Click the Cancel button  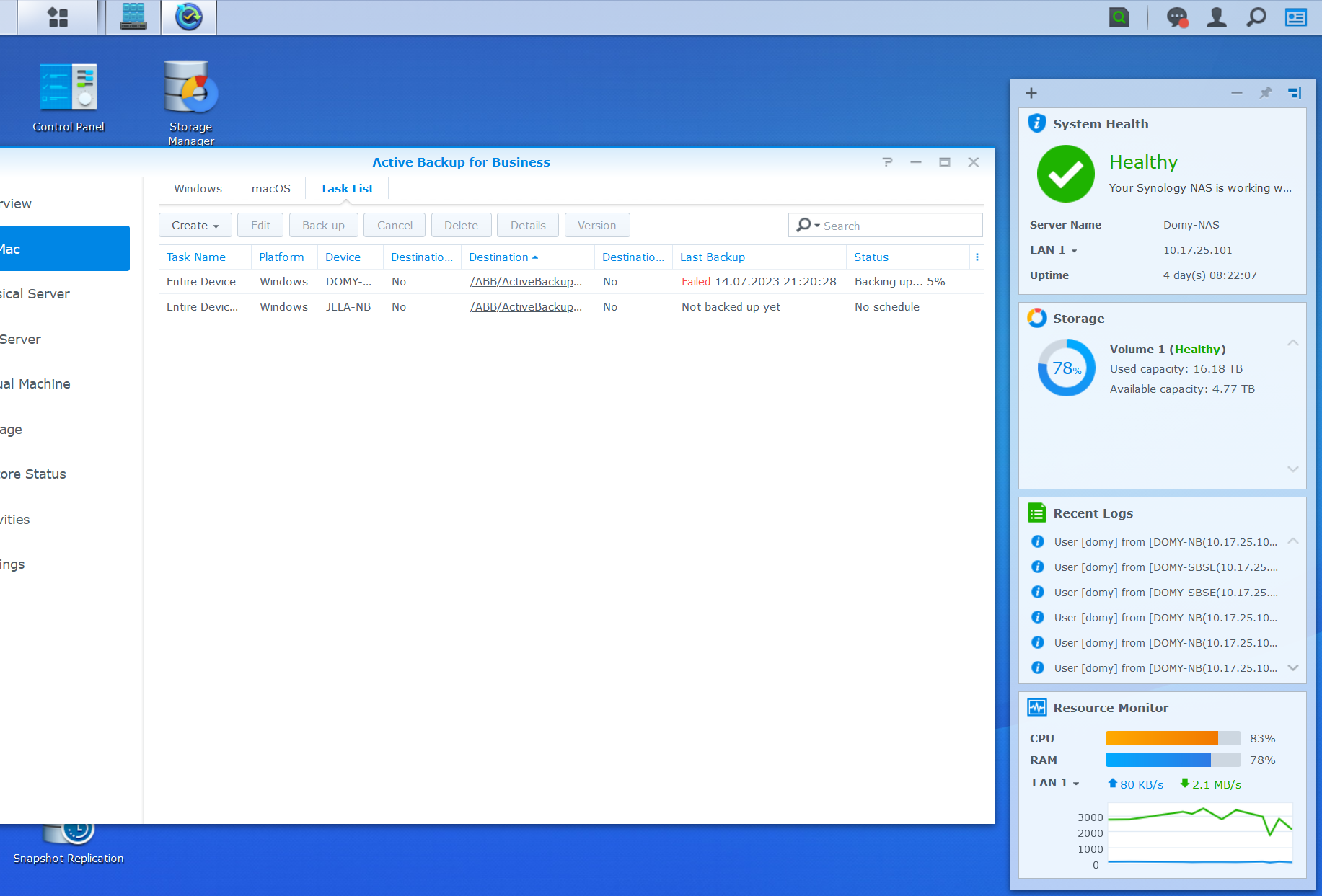click(395, 225)
